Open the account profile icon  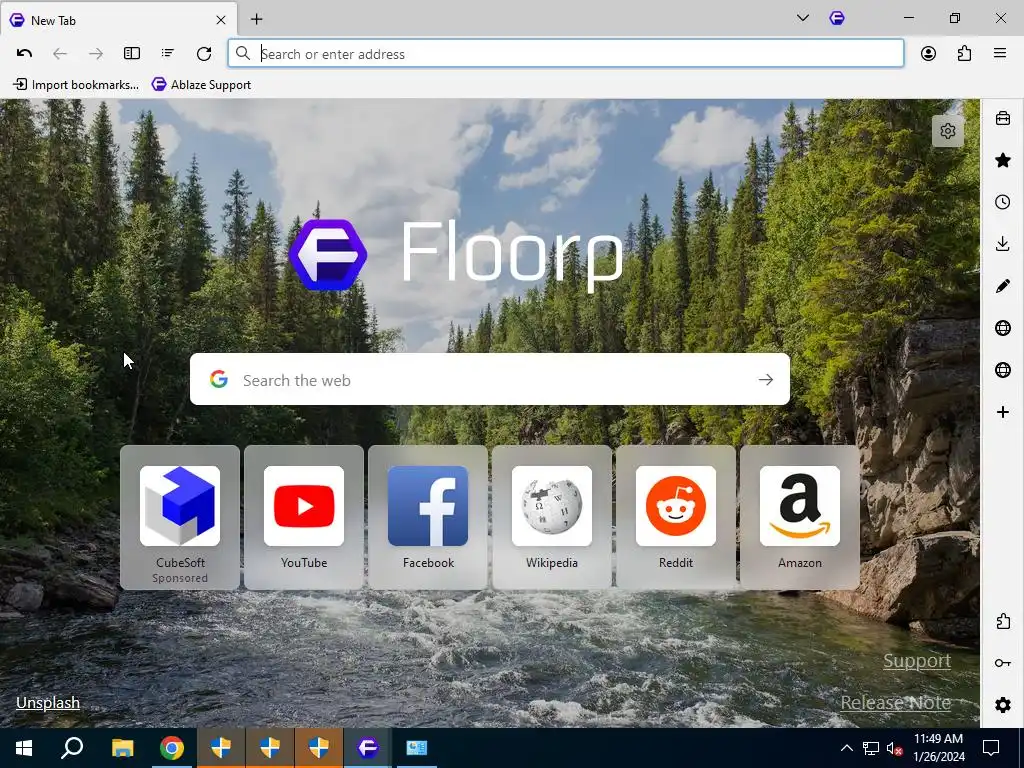point(929,54)
